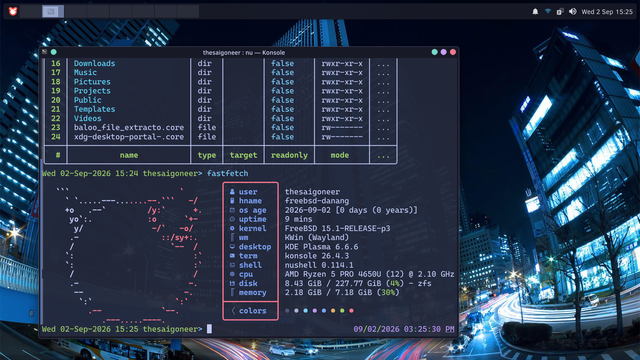The height and width of the screenshot is (360, 640).
Task: Click purple round button on Konsole titlebar
Action: [x=444, y=52]
